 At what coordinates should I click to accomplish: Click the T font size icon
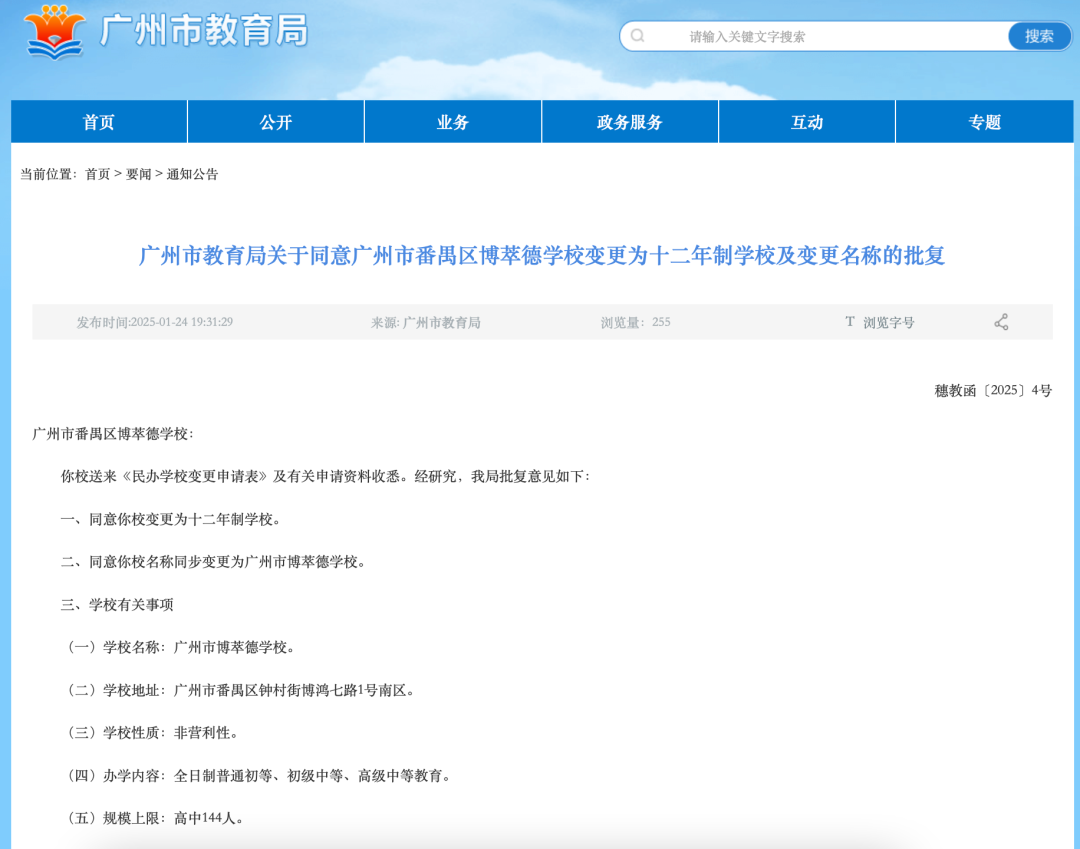point(850,322)
